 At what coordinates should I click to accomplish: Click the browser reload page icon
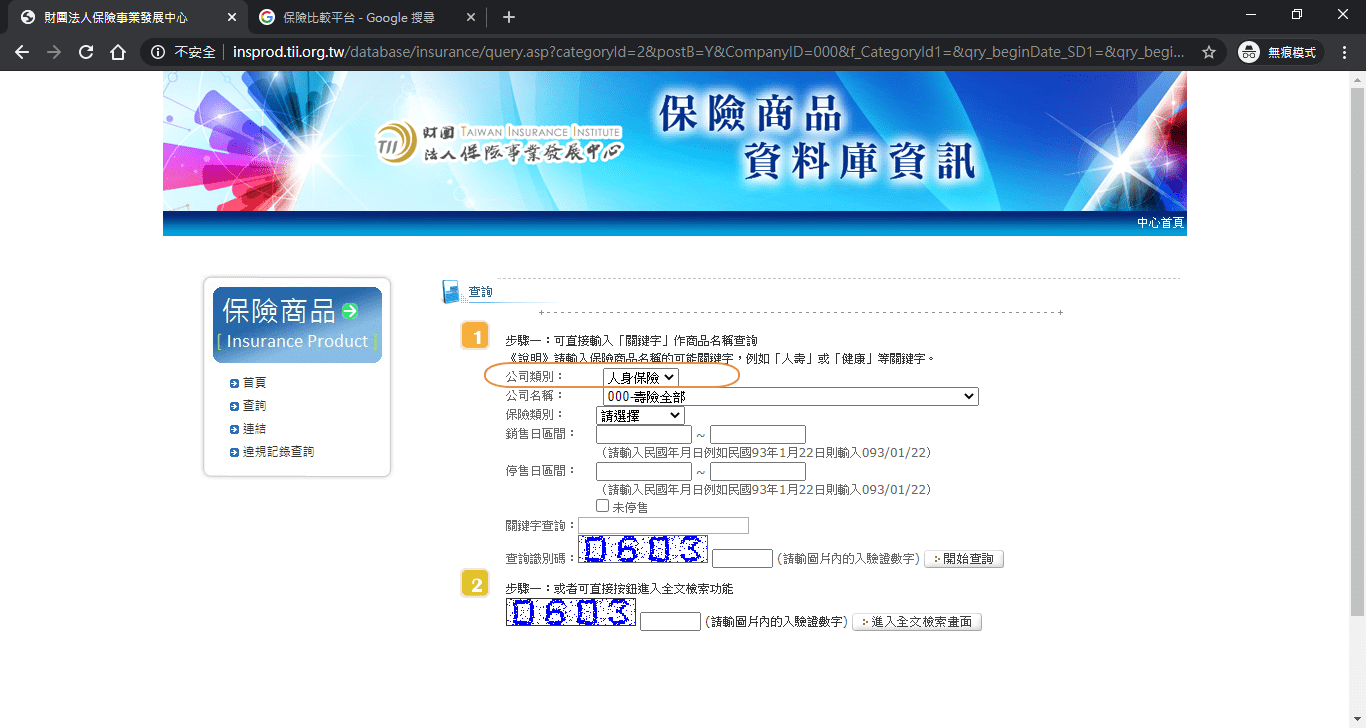(85, 51)
